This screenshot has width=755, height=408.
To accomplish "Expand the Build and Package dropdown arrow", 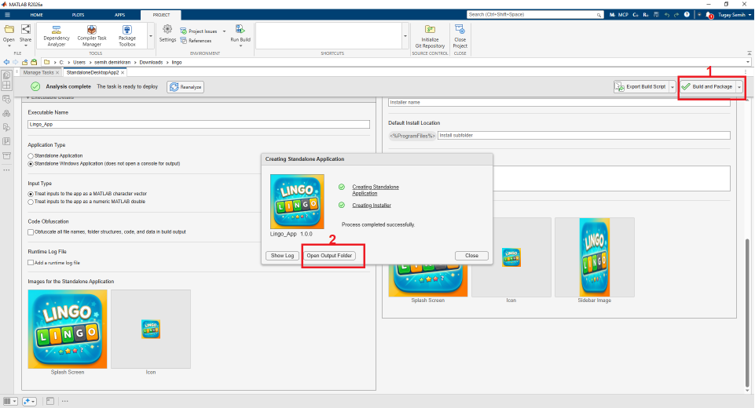I will coord(739,87).
